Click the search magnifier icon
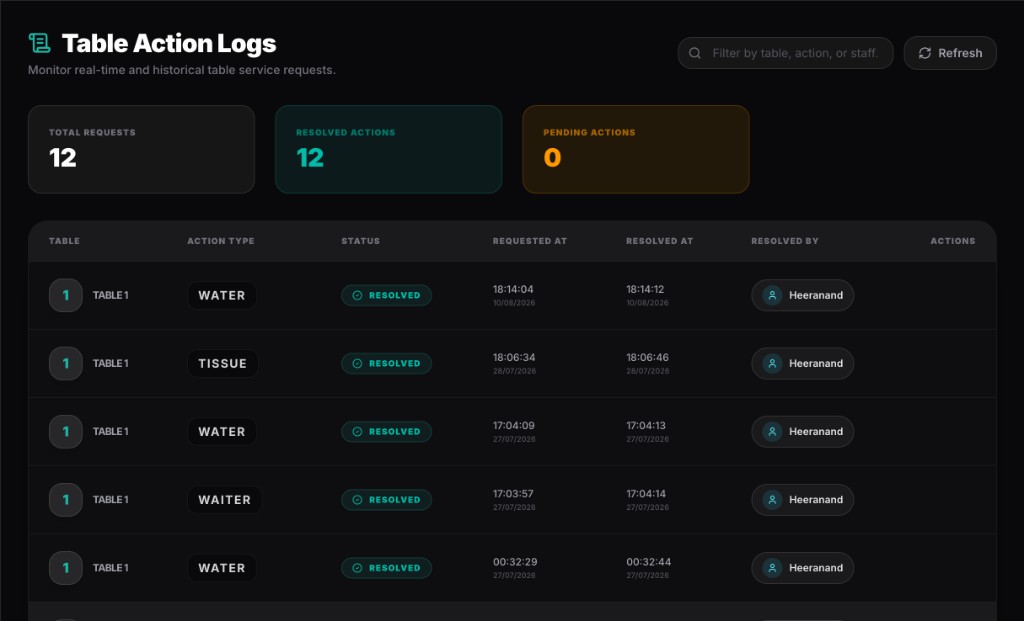 pos(695,53)
